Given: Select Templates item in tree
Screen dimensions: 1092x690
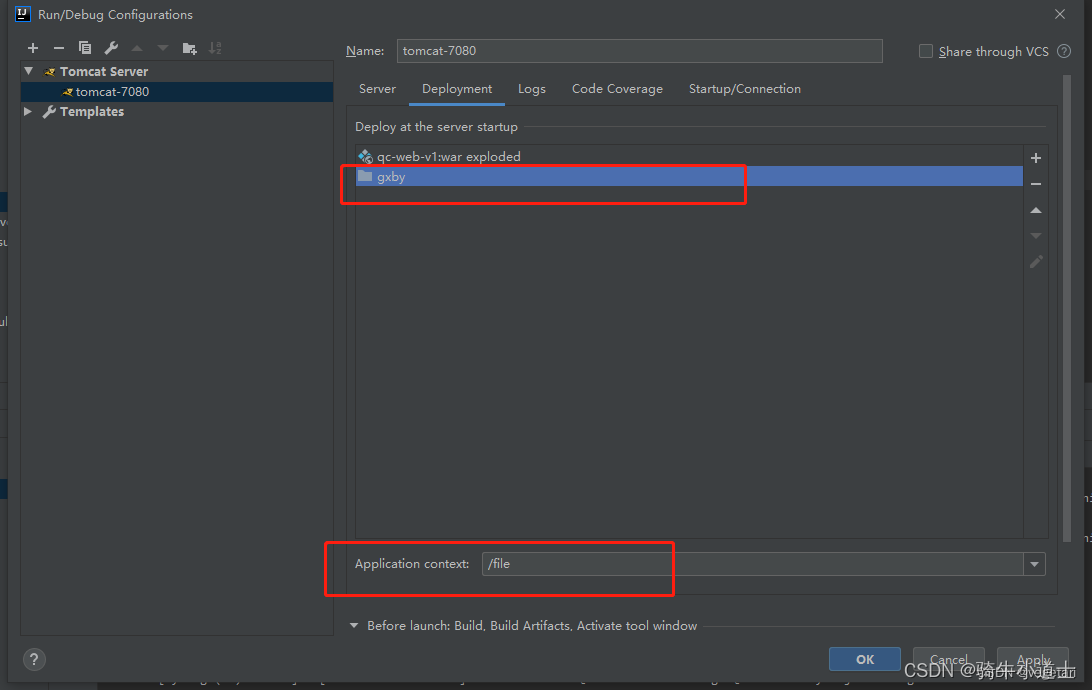Looking at the screenshot, I should (x=91, y=111).
